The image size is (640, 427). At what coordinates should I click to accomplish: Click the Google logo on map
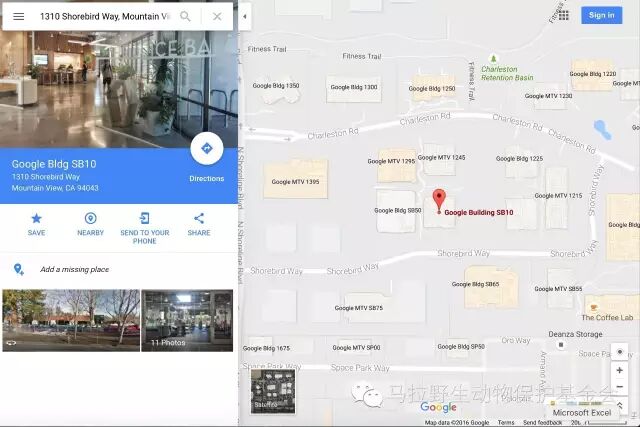(438, 407)
